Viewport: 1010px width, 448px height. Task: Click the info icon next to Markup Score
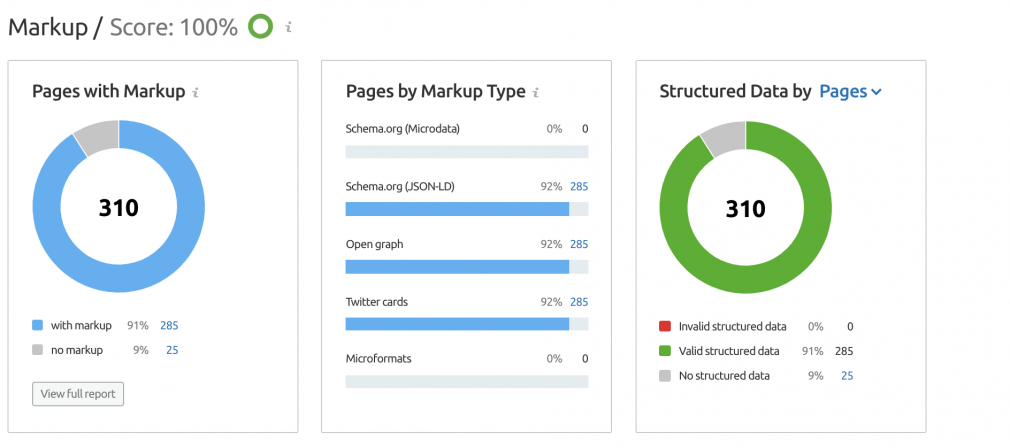(x=289, y=27)
